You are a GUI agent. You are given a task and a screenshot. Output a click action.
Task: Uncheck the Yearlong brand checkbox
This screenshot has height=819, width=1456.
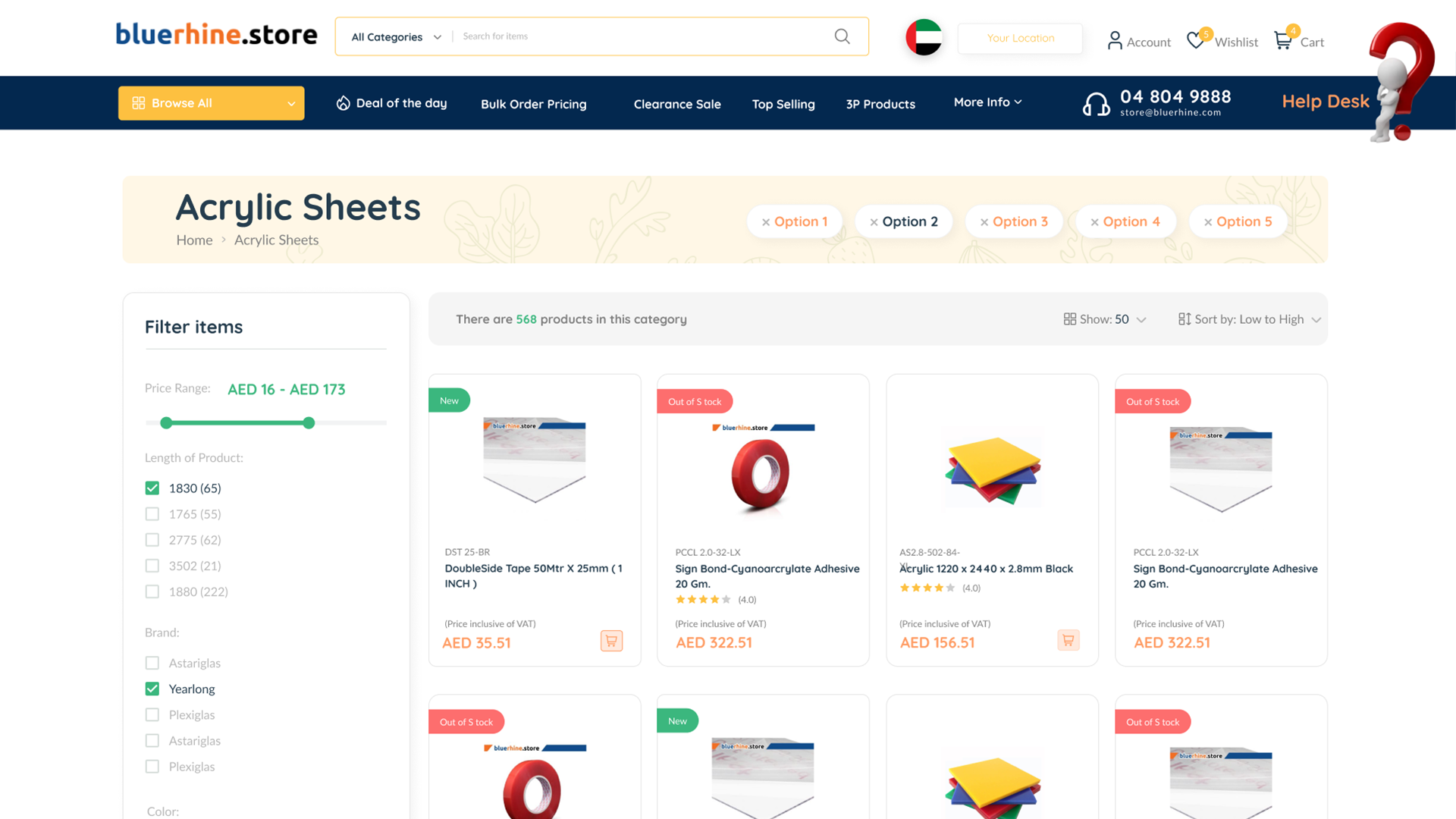(152, 689)
